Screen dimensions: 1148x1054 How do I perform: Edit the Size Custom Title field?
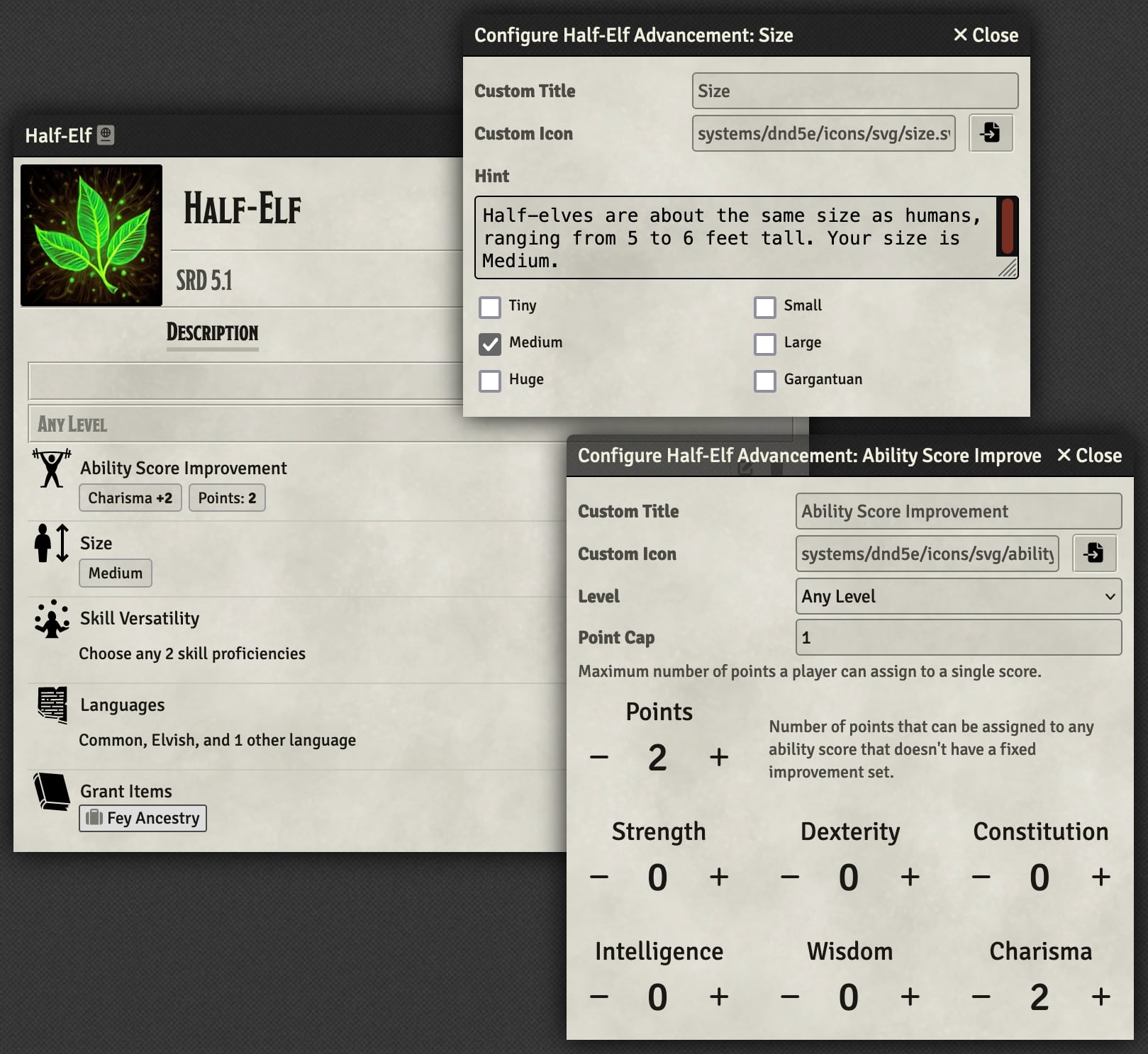[x=855, y=91]
